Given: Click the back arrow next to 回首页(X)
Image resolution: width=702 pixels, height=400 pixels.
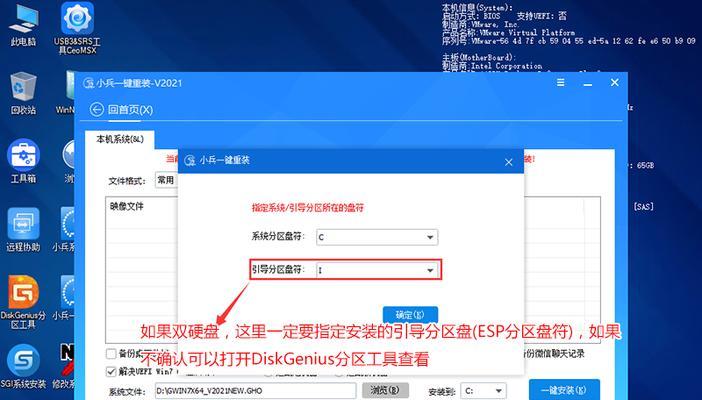Looking at the screenshot, I should point(96,109).
